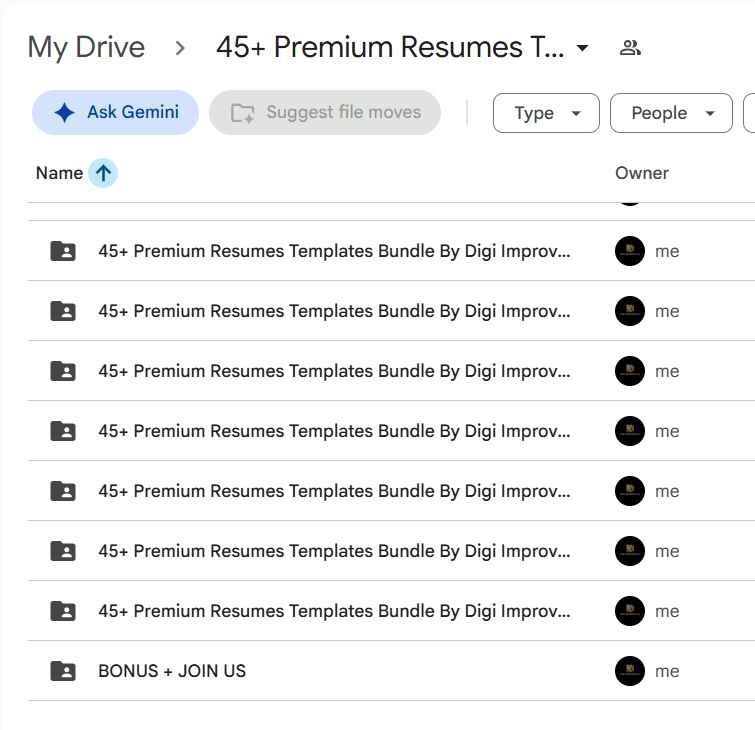This screenshot has width=755, height=730.
Task: Reverse sort direction with the up arrow
Action: [103, 173]
